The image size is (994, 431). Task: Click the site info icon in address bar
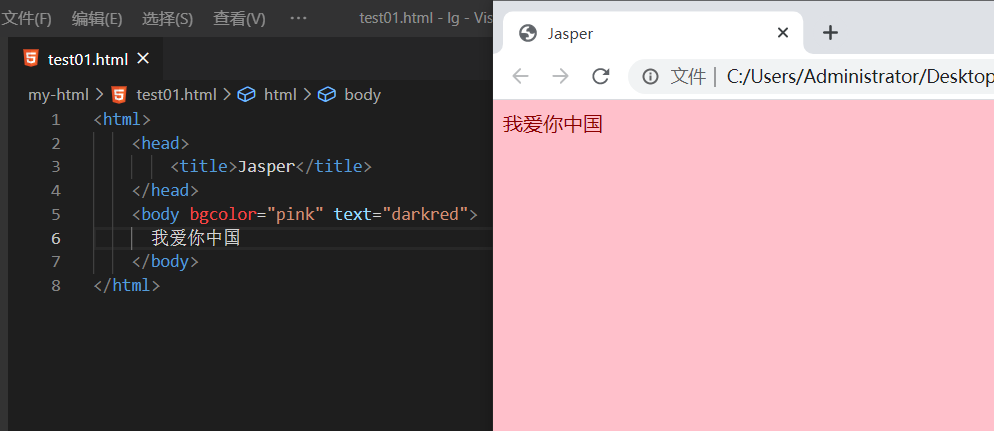[x=651, y=77]
